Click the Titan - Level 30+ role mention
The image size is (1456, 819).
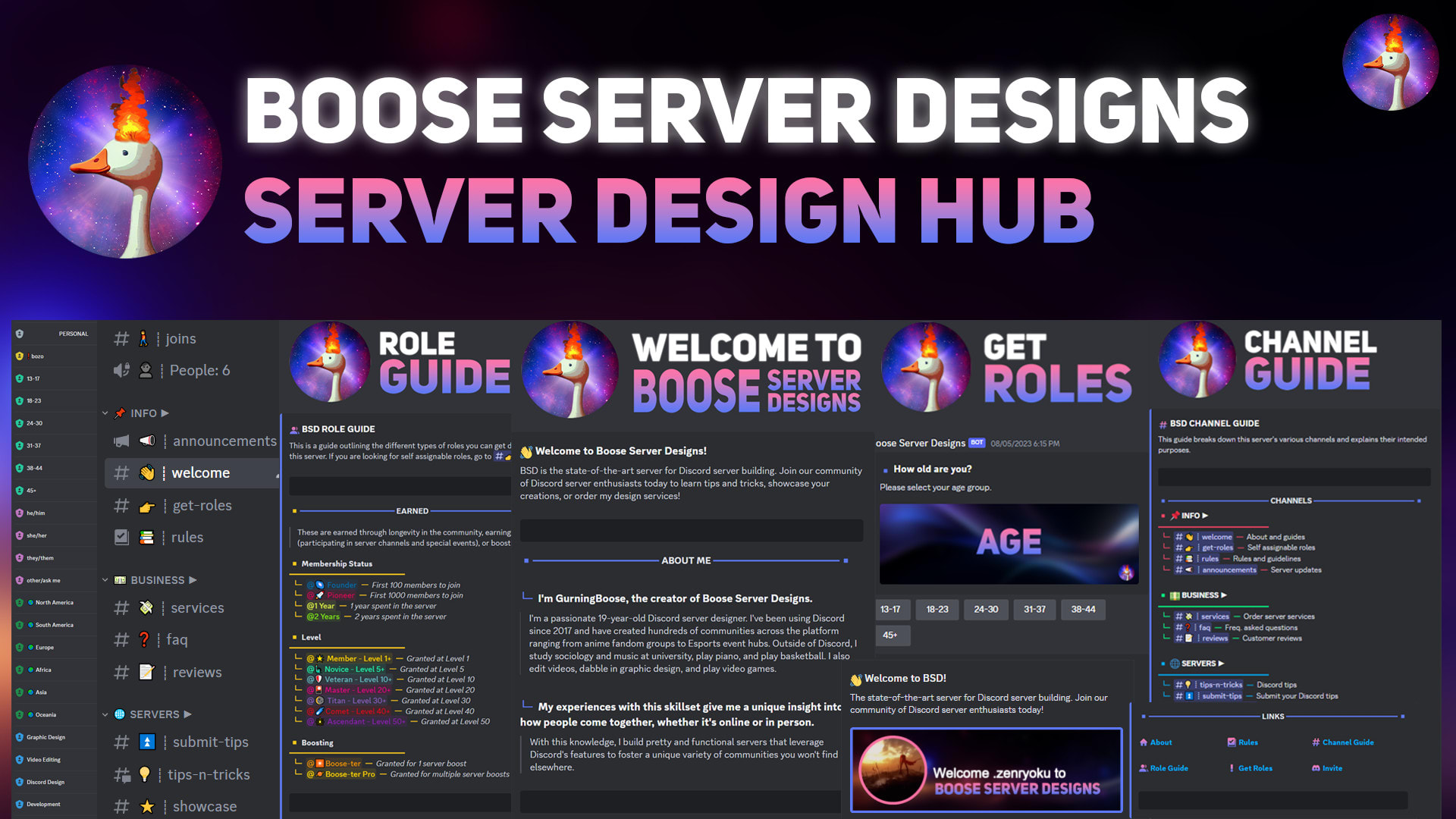click(x=345, y=701)
